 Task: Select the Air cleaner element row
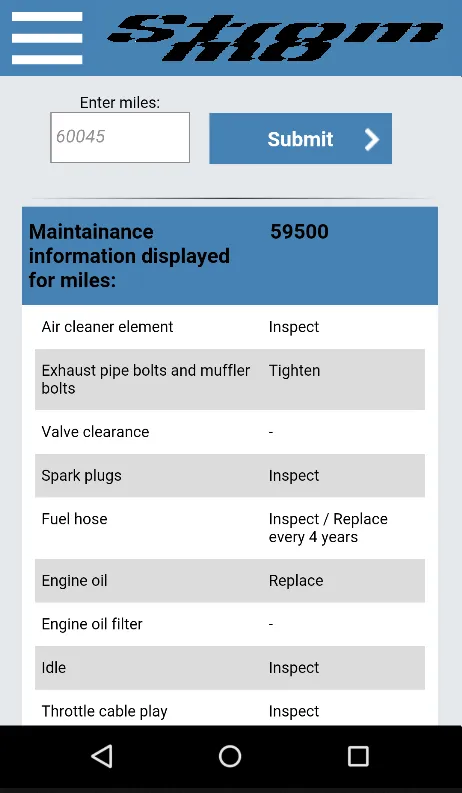coord(230,327)
